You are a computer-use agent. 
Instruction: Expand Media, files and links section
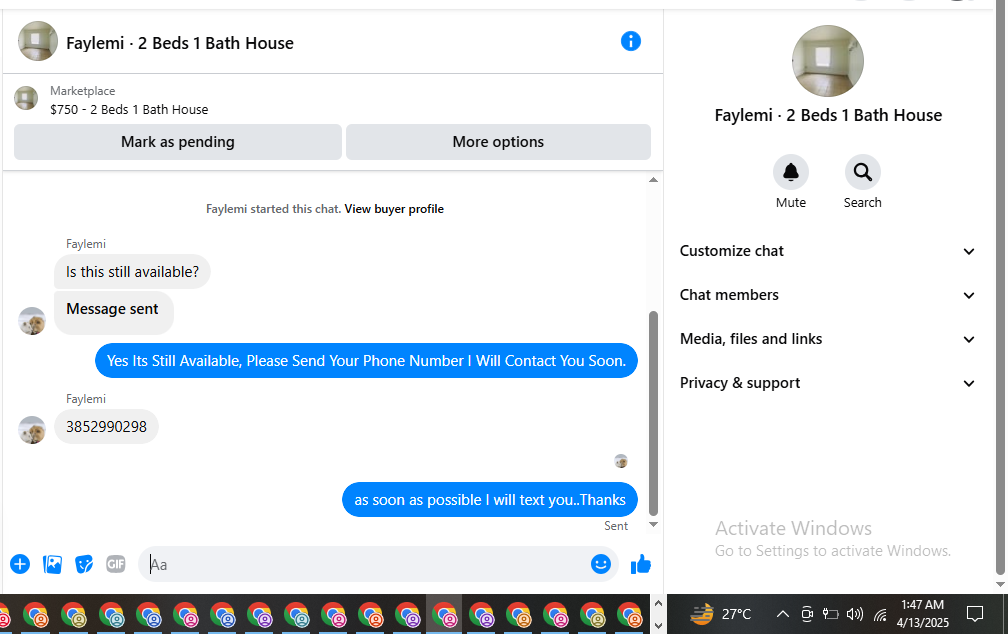click(x=828, y=339)
